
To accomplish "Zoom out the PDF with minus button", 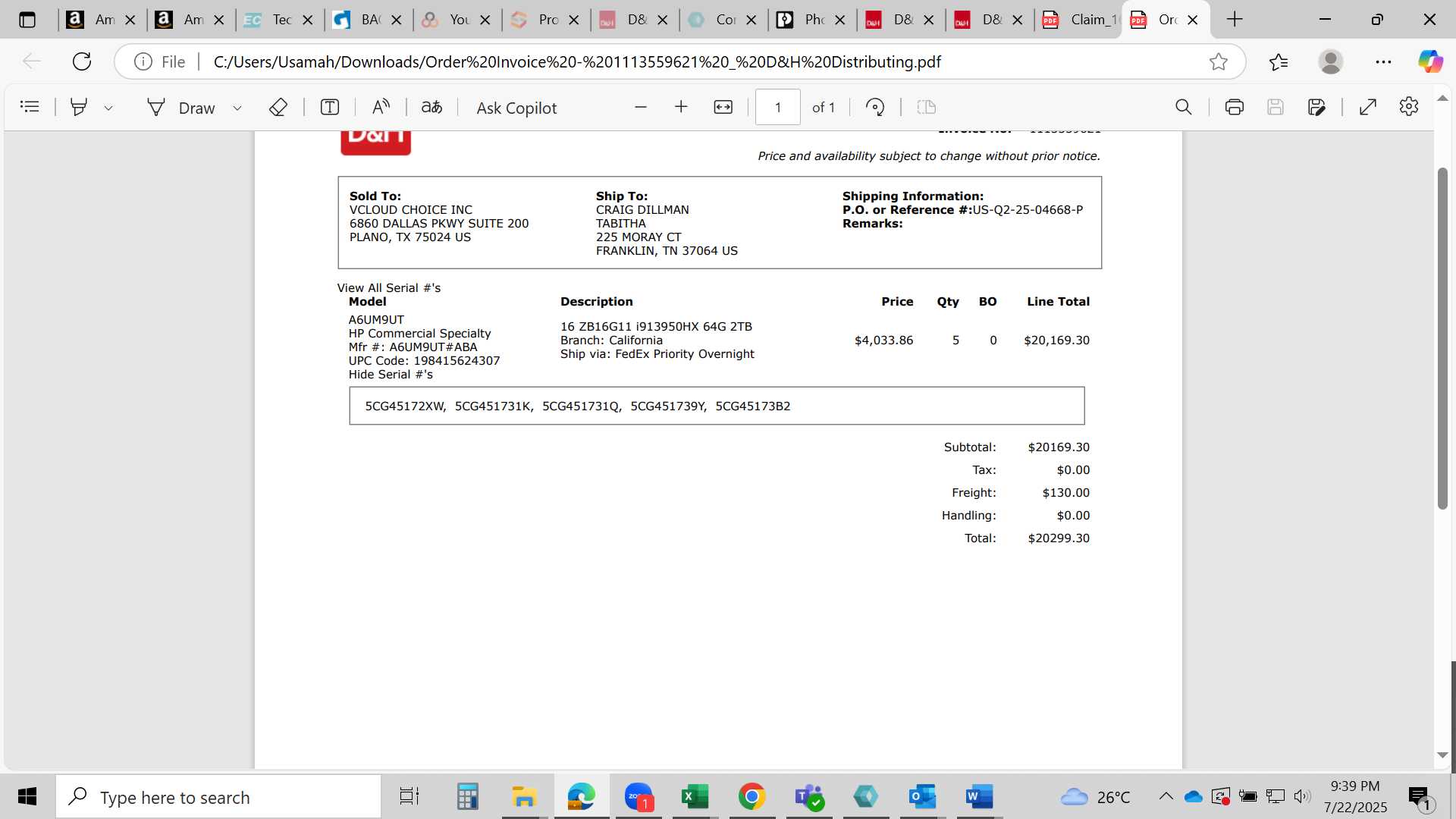I will coord(641,107).
